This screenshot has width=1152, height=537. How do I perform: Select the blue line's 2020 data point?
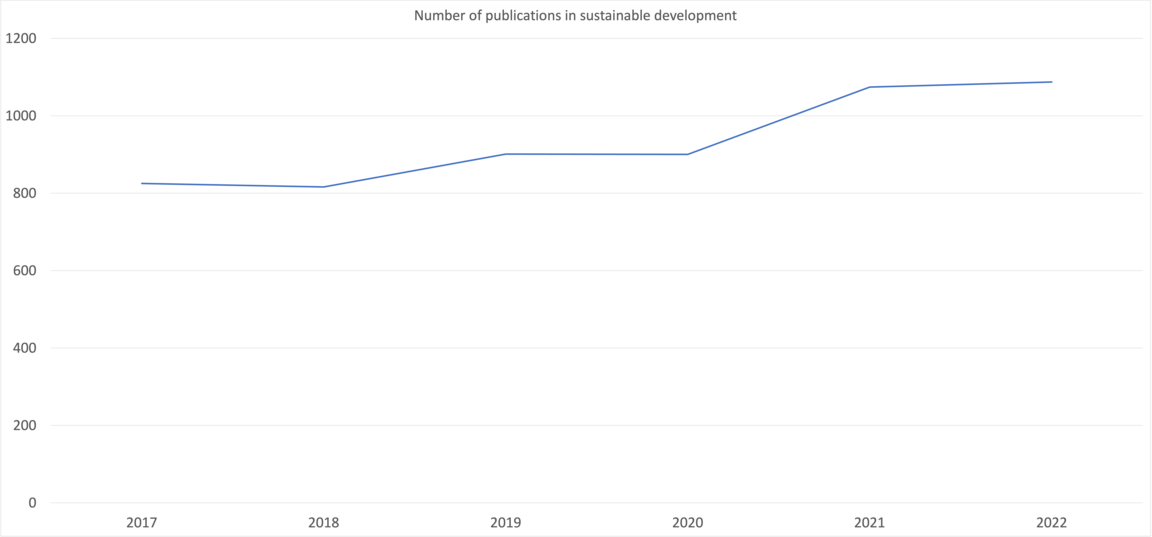[687, 154]
